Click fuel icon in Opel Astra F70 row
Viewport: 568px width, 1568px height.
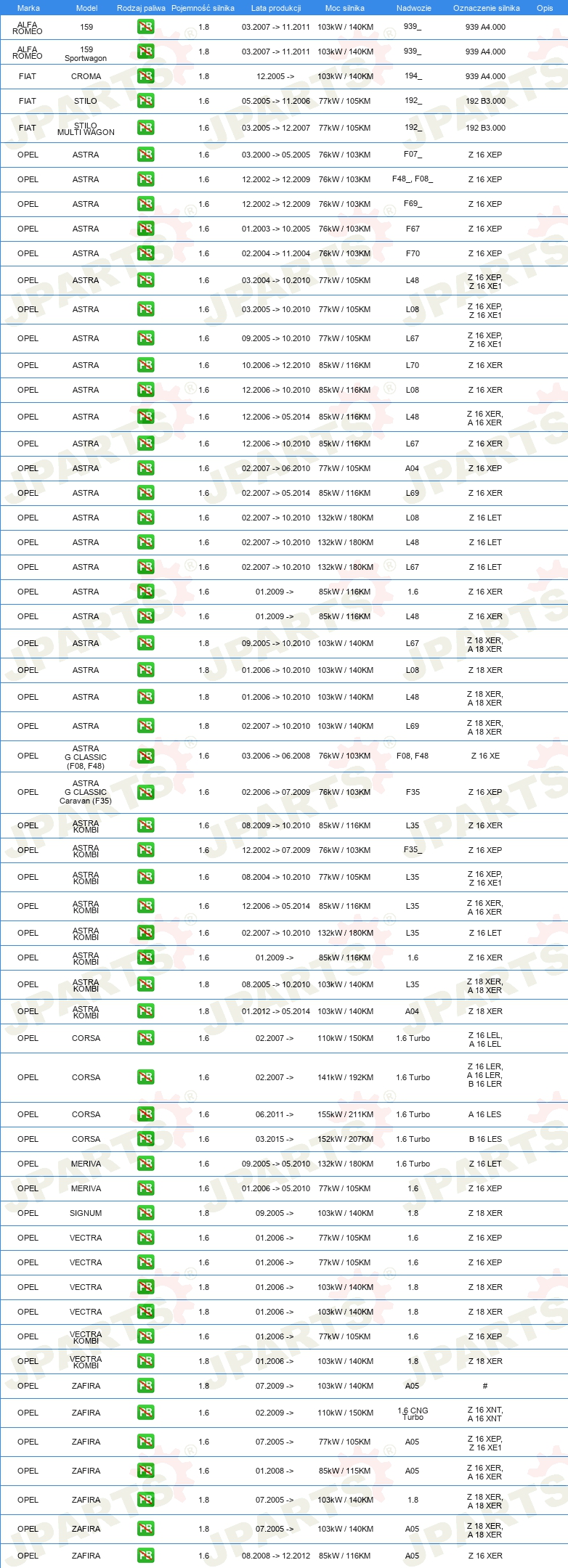(145, 253)
